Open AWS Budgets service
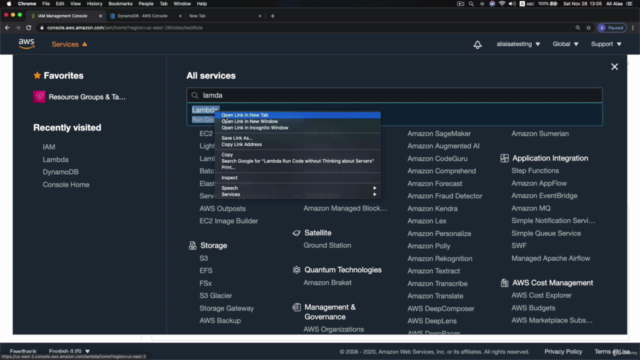 [533, 308]
